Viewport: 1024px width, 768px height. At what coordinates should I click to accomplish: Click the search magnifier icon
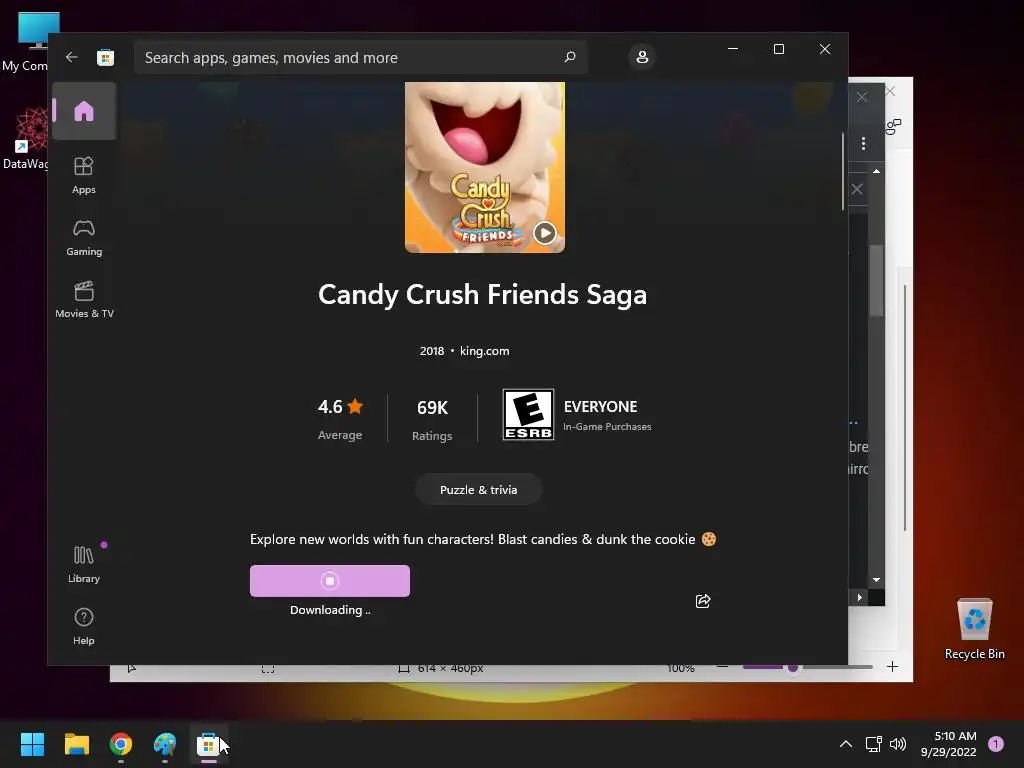click(569, 57)
